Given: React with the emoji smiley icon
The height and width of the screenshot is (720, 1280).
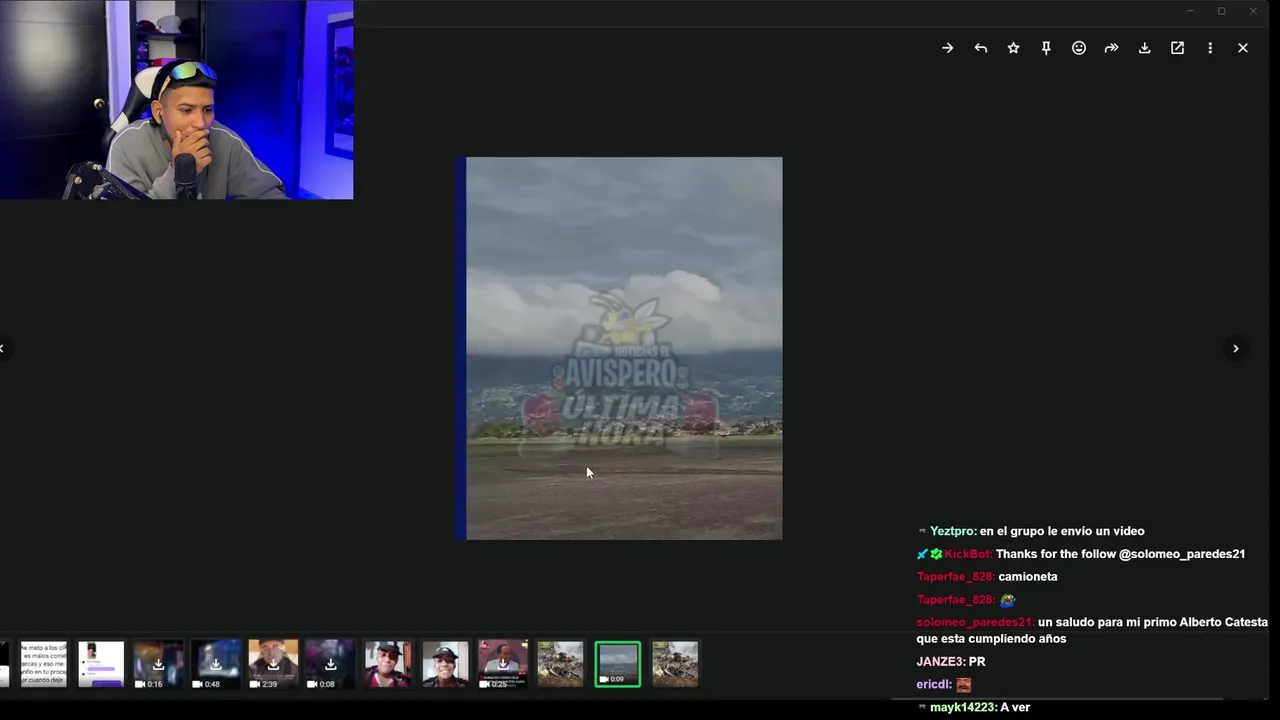Looking at the screenshot, I should 1079,48.
